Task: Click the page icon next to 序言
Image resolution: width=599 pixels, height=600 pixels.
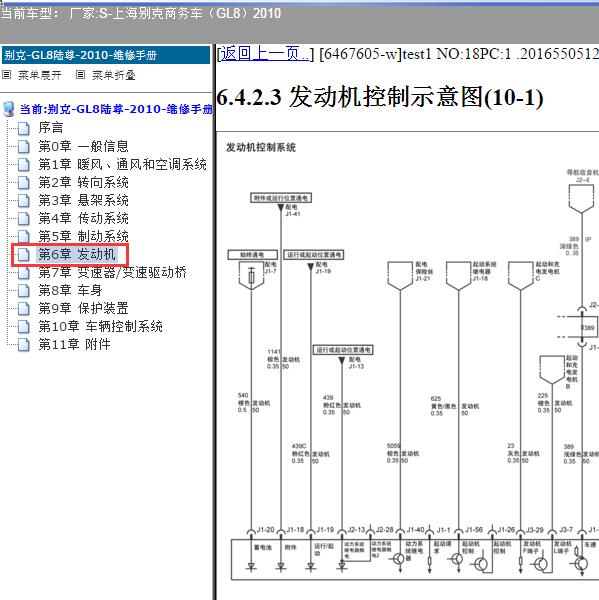Action: tap(24, 129)
